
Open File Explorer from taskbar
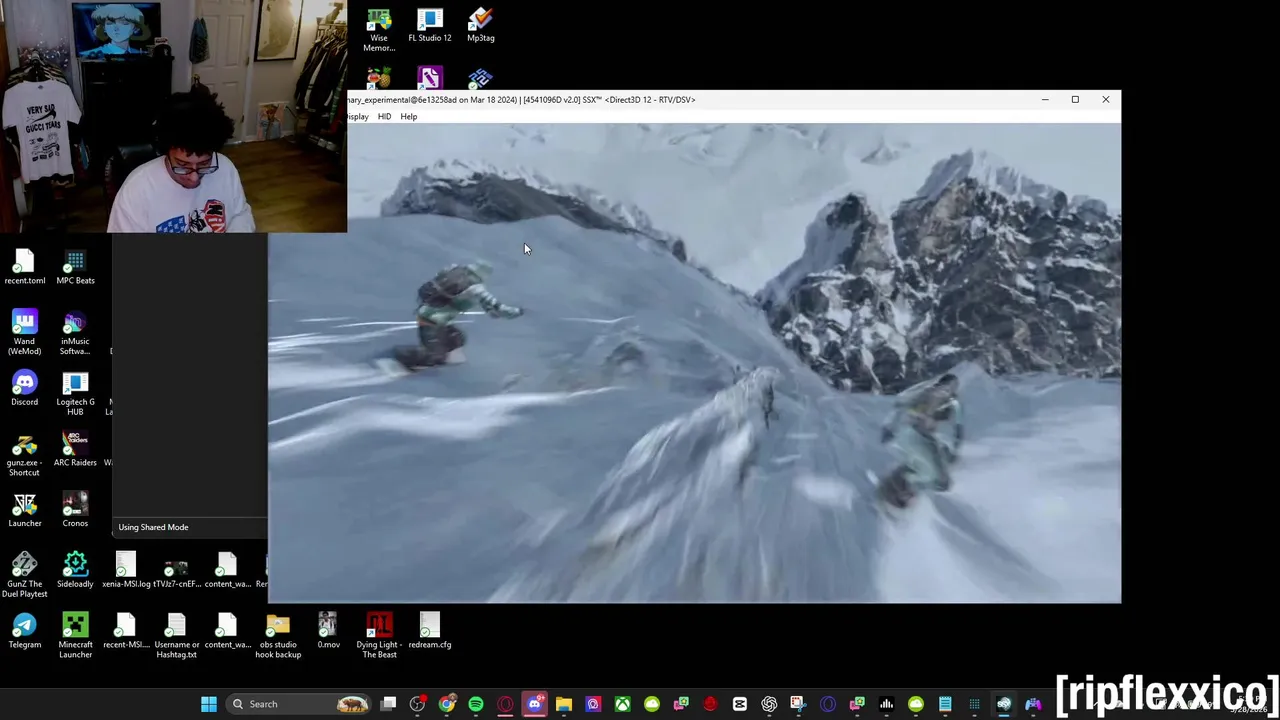pos(564,704)
